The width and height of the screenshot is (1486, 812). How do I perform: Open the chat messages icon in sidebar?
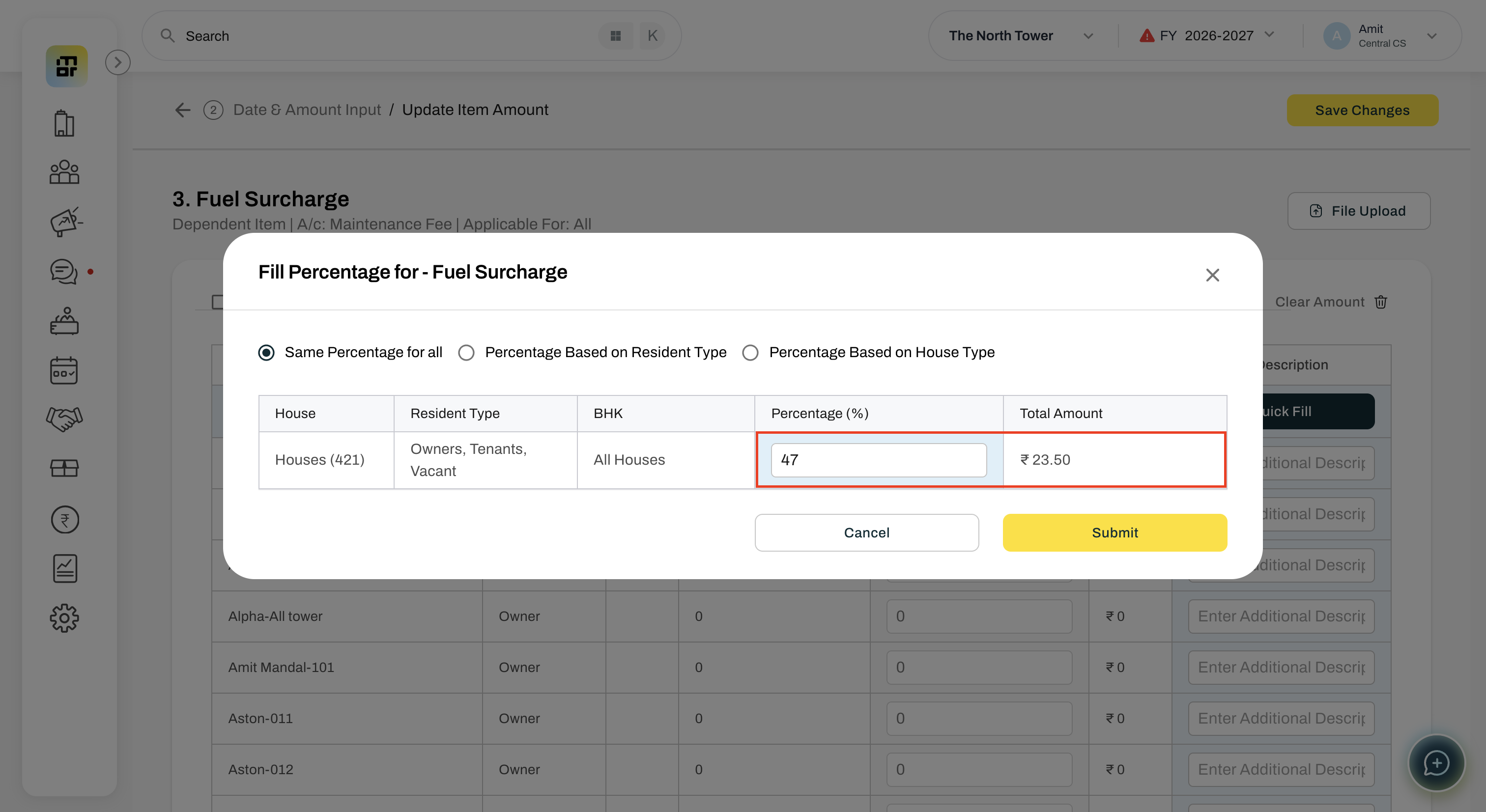pyautogui.click(x=64, y=271)
